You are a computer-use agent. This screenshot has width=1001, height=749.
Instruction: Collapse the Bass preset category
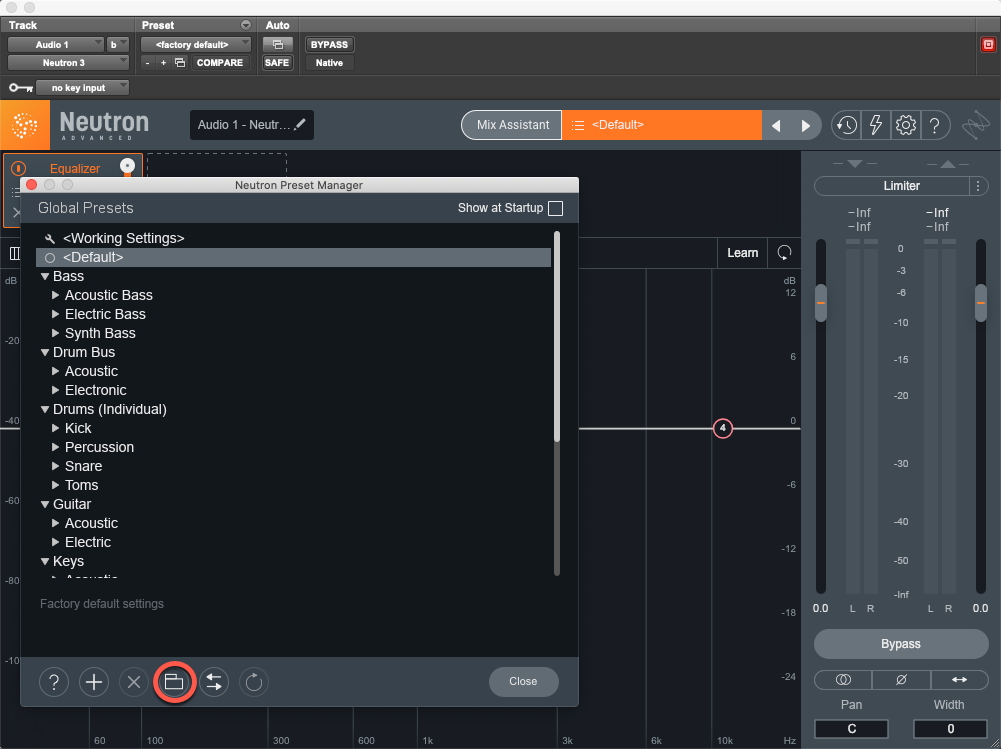click(x=45, y=276)
